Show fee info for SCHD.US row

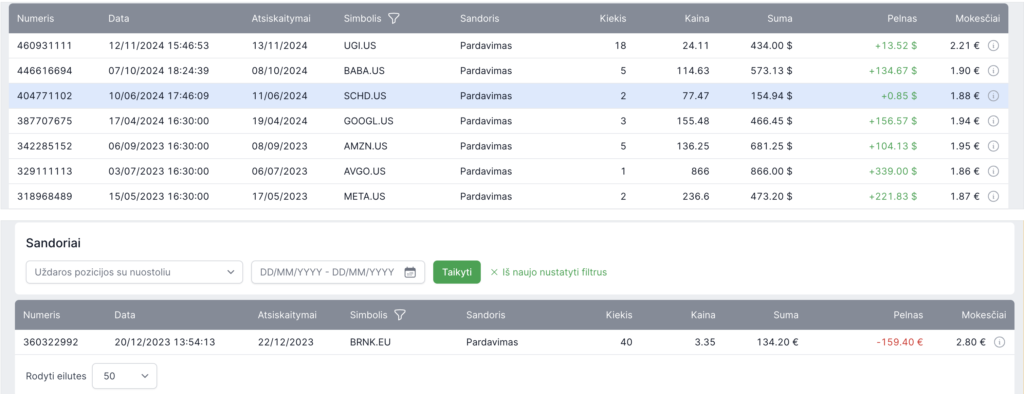click(x=993, y=95)
